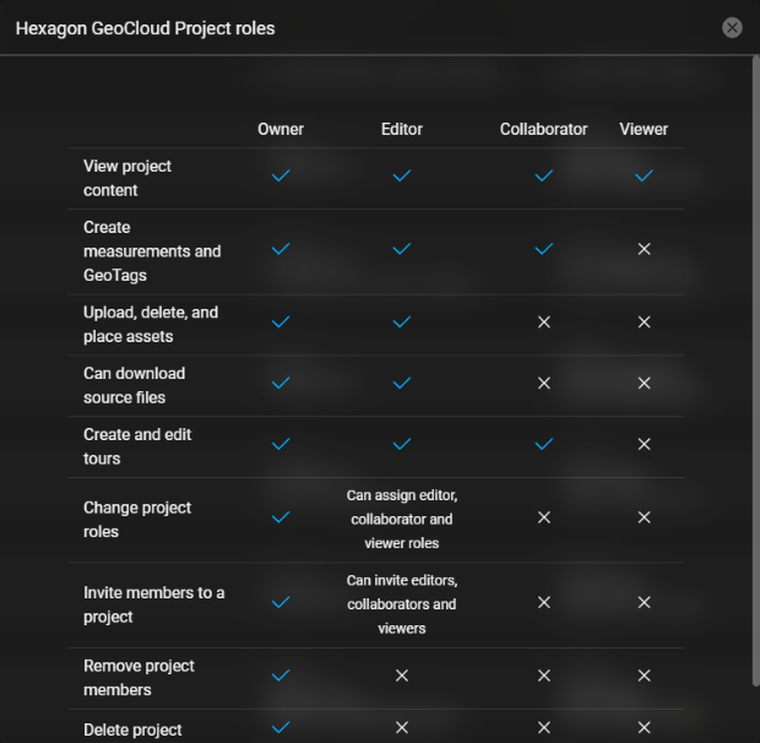Click 'Can assign editor, collaborator and viewer roles' text
Viewport: 760px width, 743px height.
pyautogui.click(x=402, y=519)
